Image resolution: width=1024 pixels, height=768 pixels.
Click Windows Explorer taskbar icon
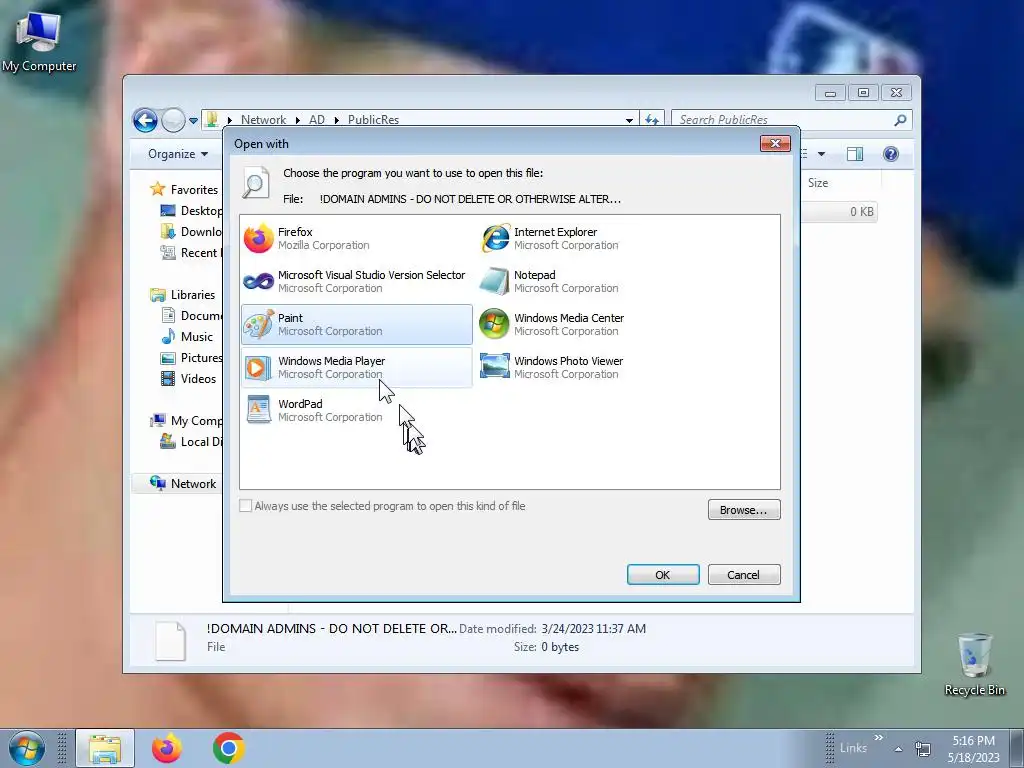pos(105,748)
